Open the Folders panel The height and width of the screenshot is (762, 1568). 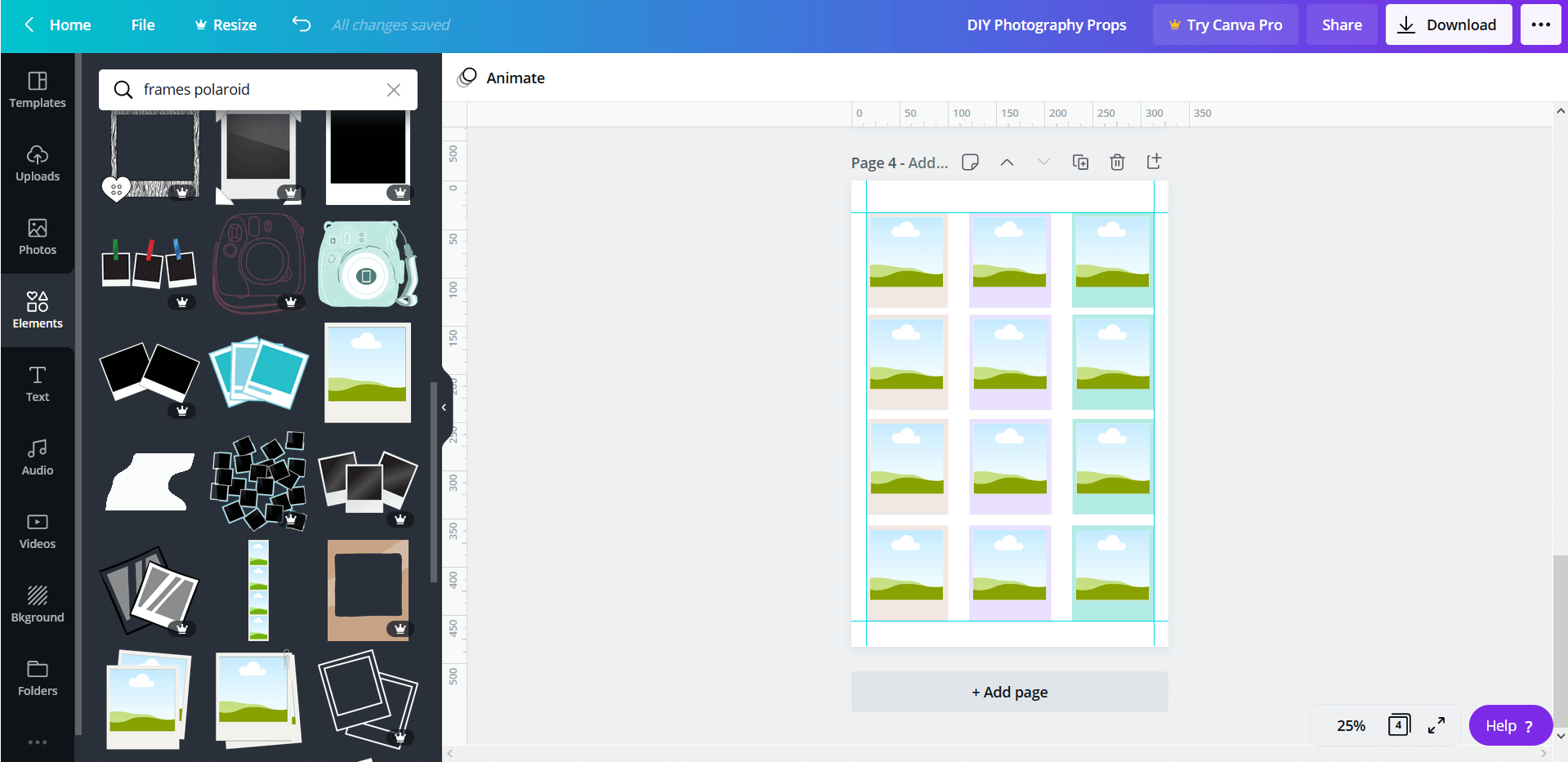[x=38, y=676]
